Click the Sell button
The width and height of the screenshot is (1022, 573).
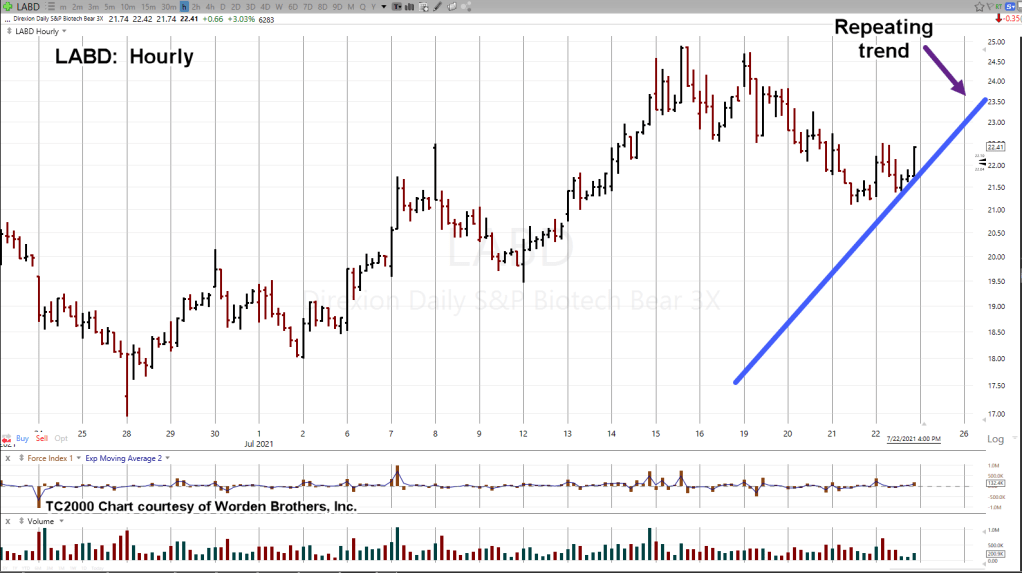(x=42, y=439)
